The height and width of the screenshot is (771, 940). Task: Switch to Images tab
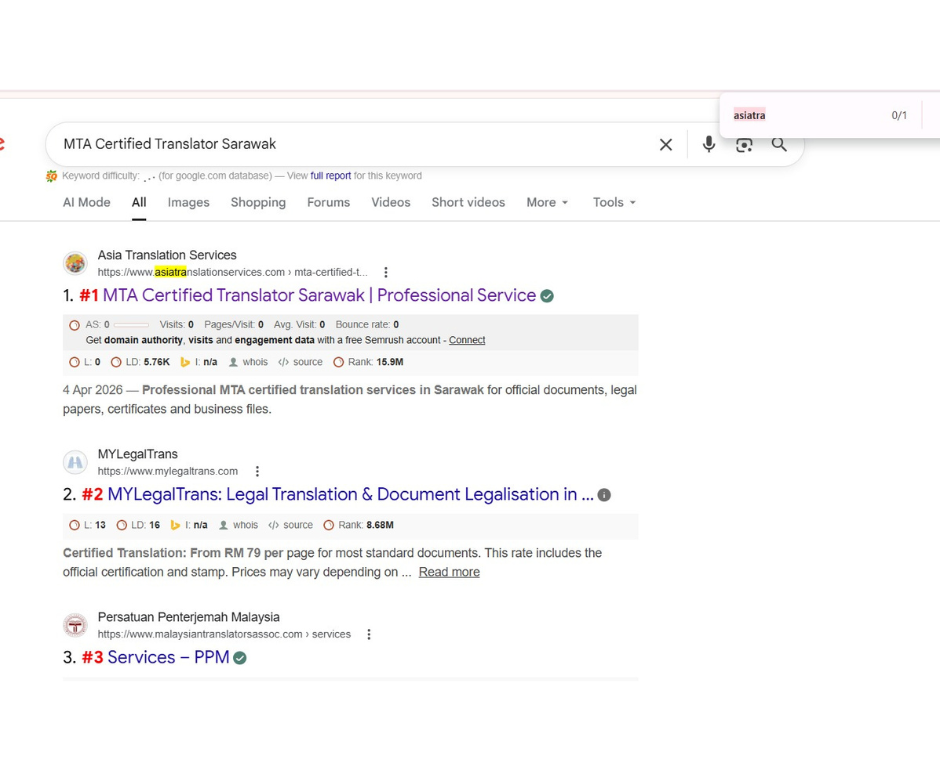pyautogui.click(x=188, y=203)
